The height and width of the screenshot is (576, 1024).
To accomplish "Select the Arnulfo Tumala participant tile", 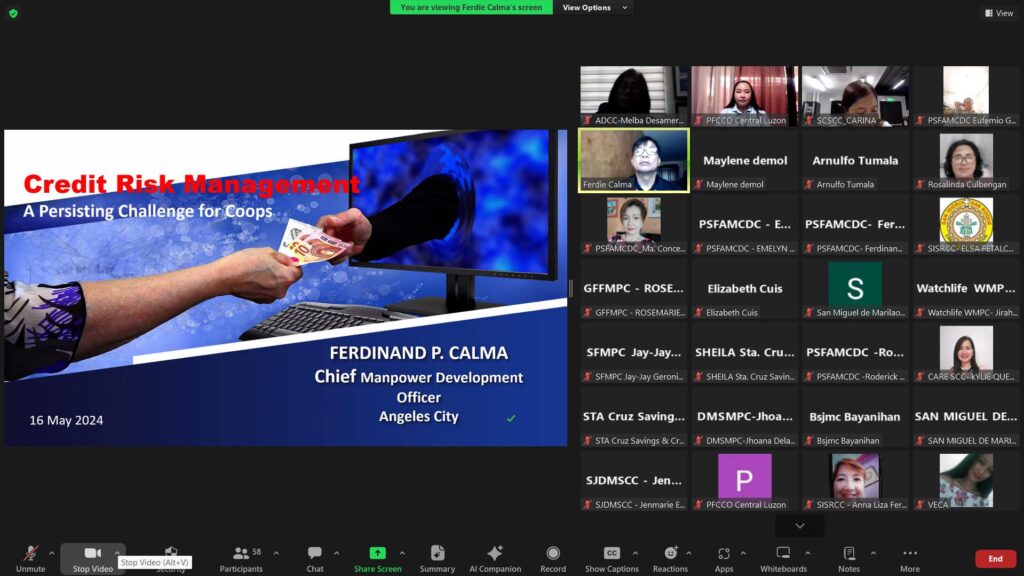I will point(855,161).
